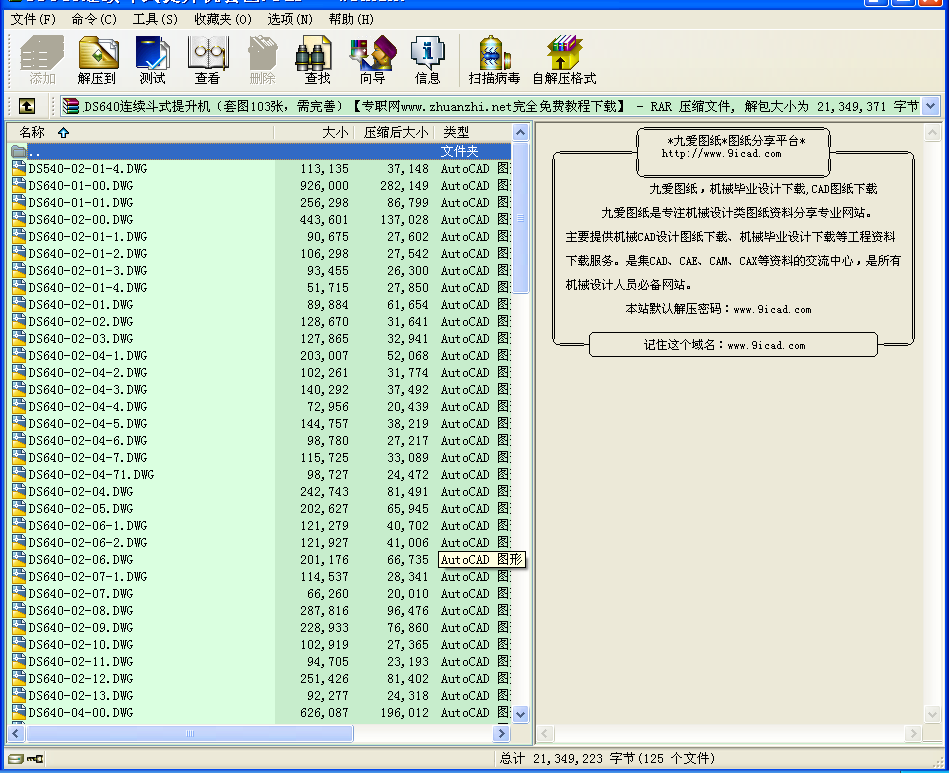Sort by Type (类型) column header
The image size is (949, 773).
pyautogui.click(x=473, y=132)
